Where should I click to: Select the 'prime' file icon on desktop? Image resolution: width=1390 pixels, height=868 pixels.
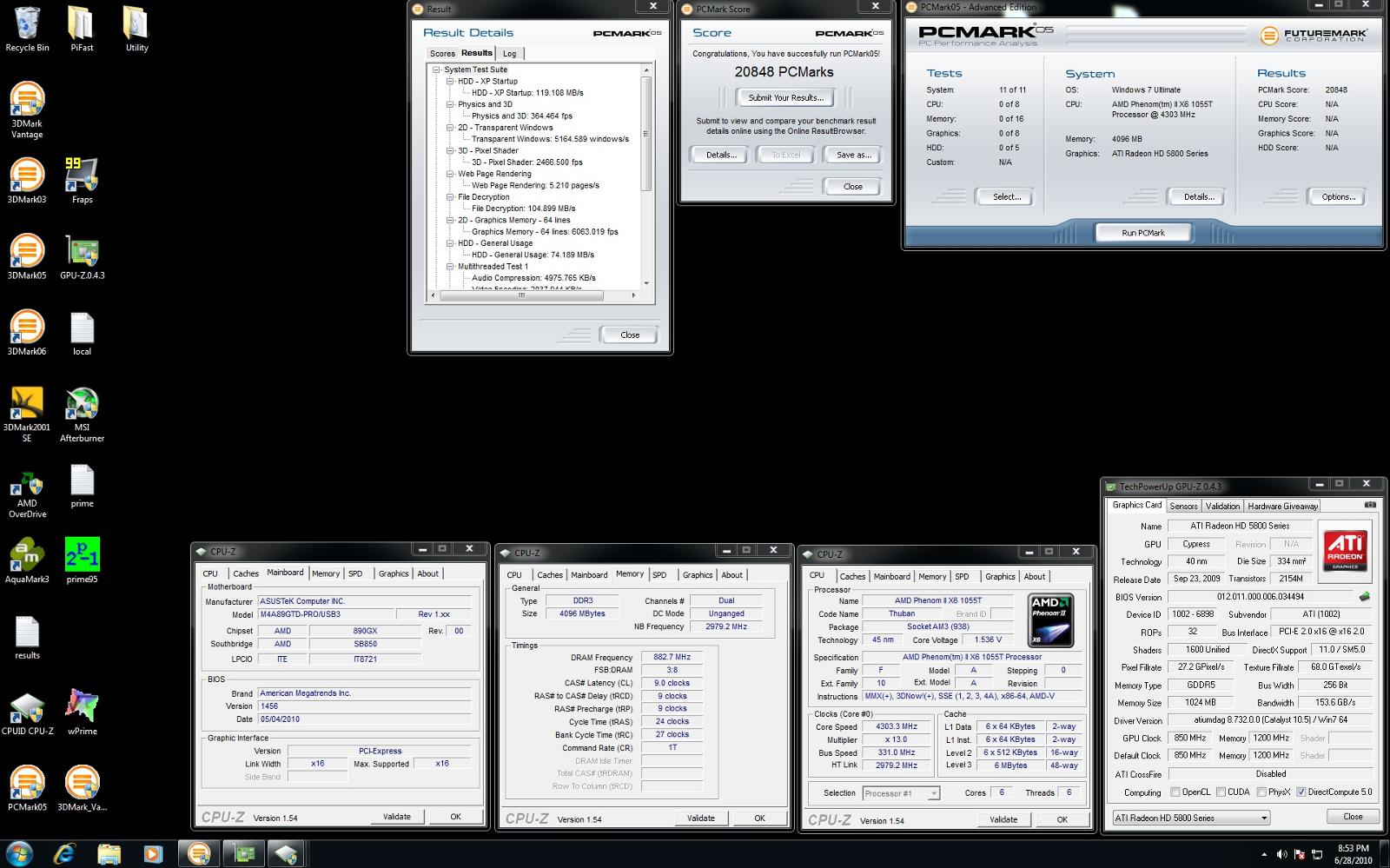point(82,485)
